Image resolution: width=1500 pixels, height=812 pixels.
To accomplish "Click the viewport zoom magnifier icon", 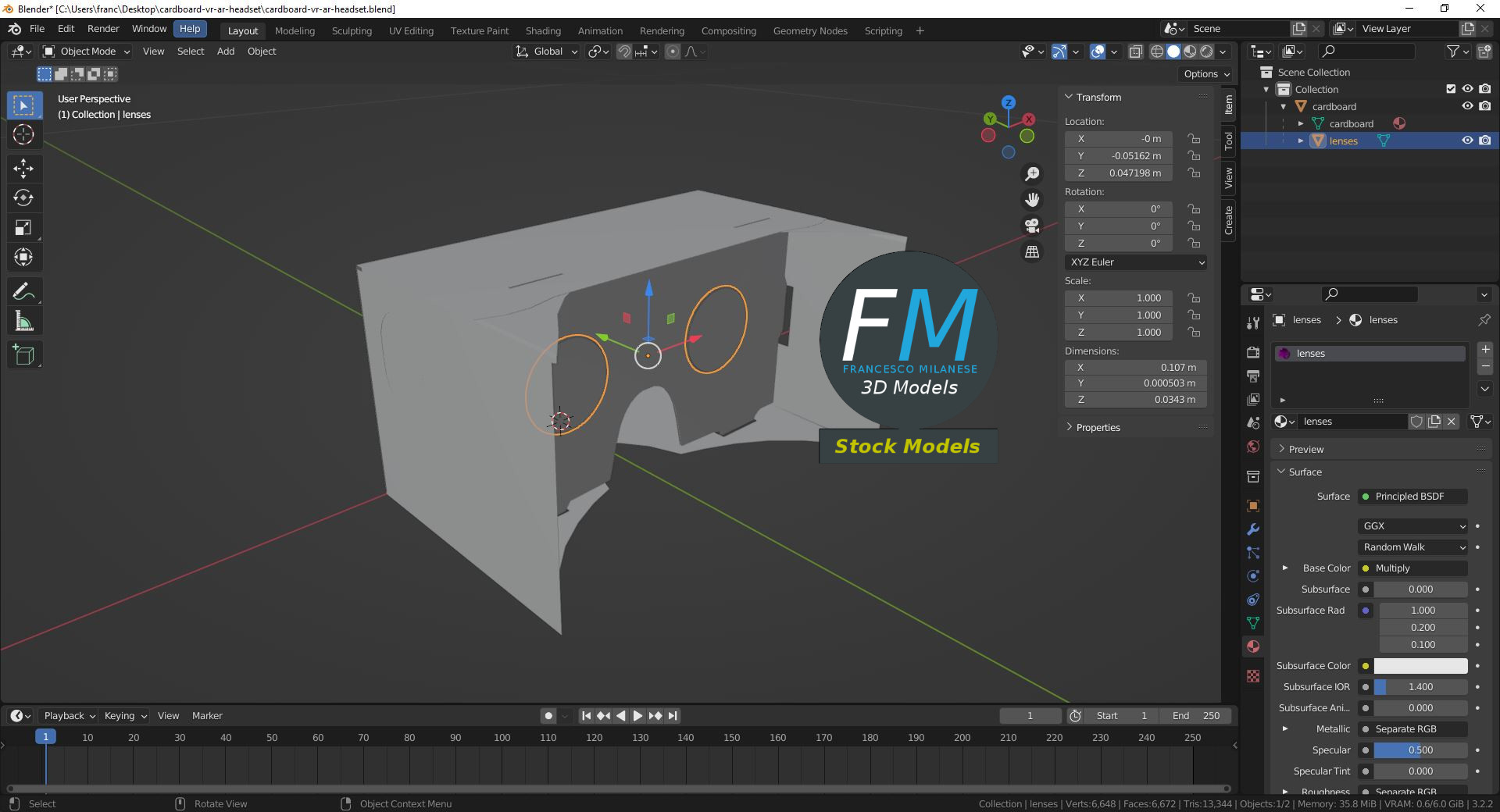I will click(1032, 173).
